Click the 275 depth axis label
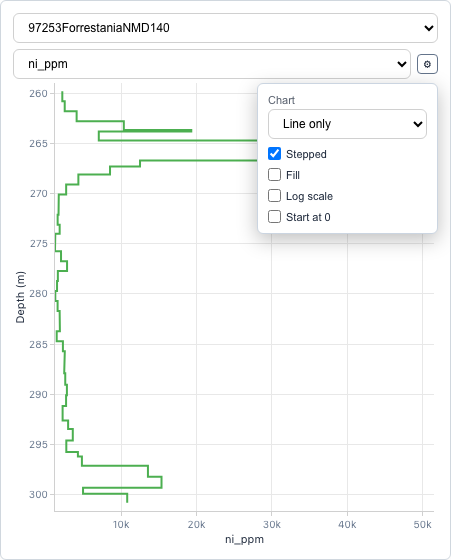The width and height of the screenshot is (451, 560). pos(39,244)
